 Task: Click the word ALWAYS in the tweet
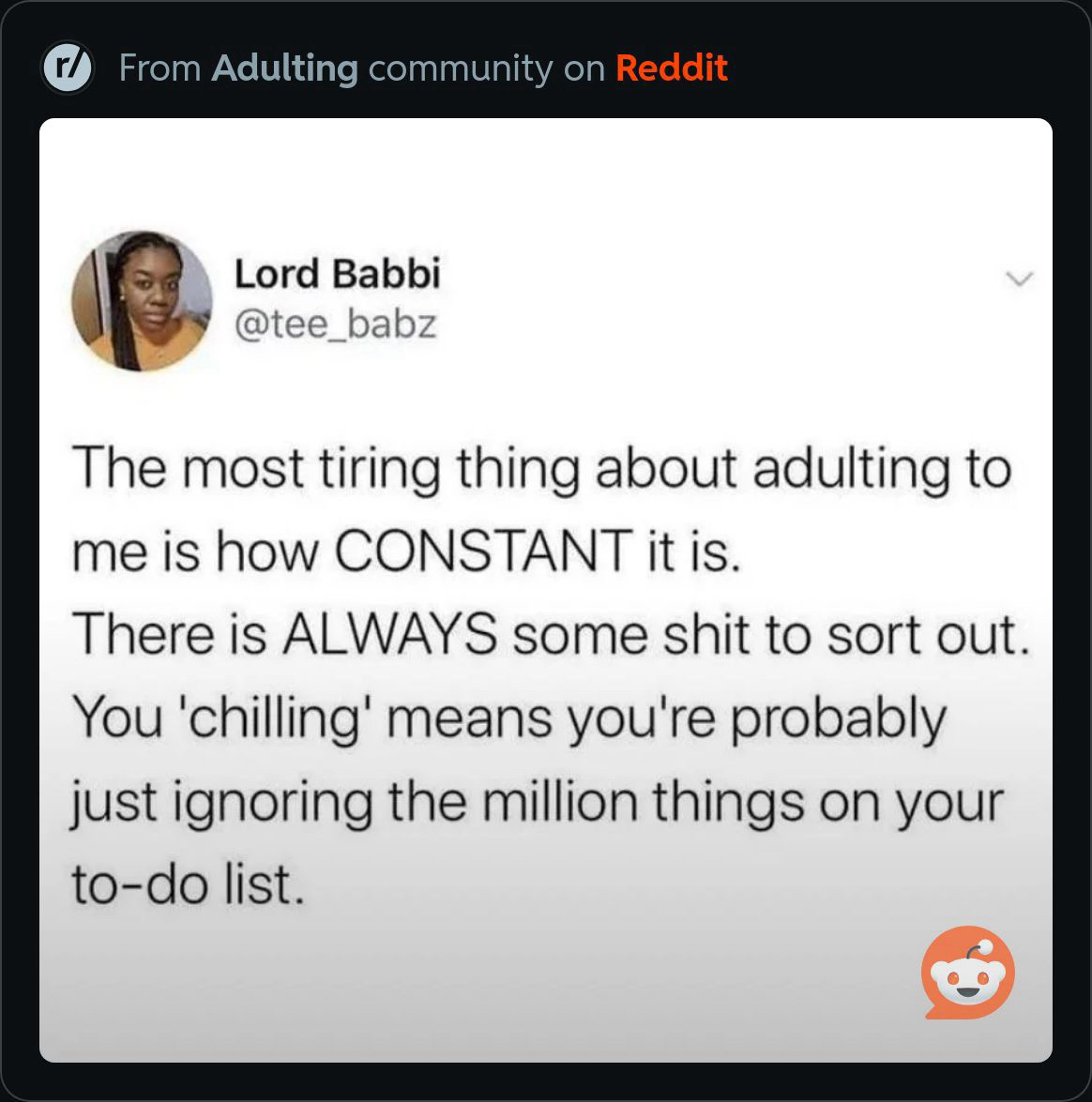[x=389, y=634]
